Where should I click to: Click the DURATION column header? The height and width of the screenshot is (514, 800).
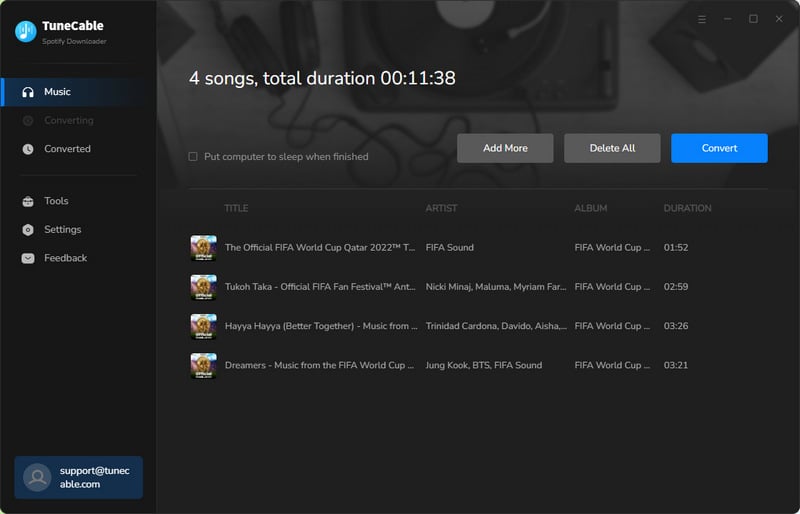pos(687,208)
